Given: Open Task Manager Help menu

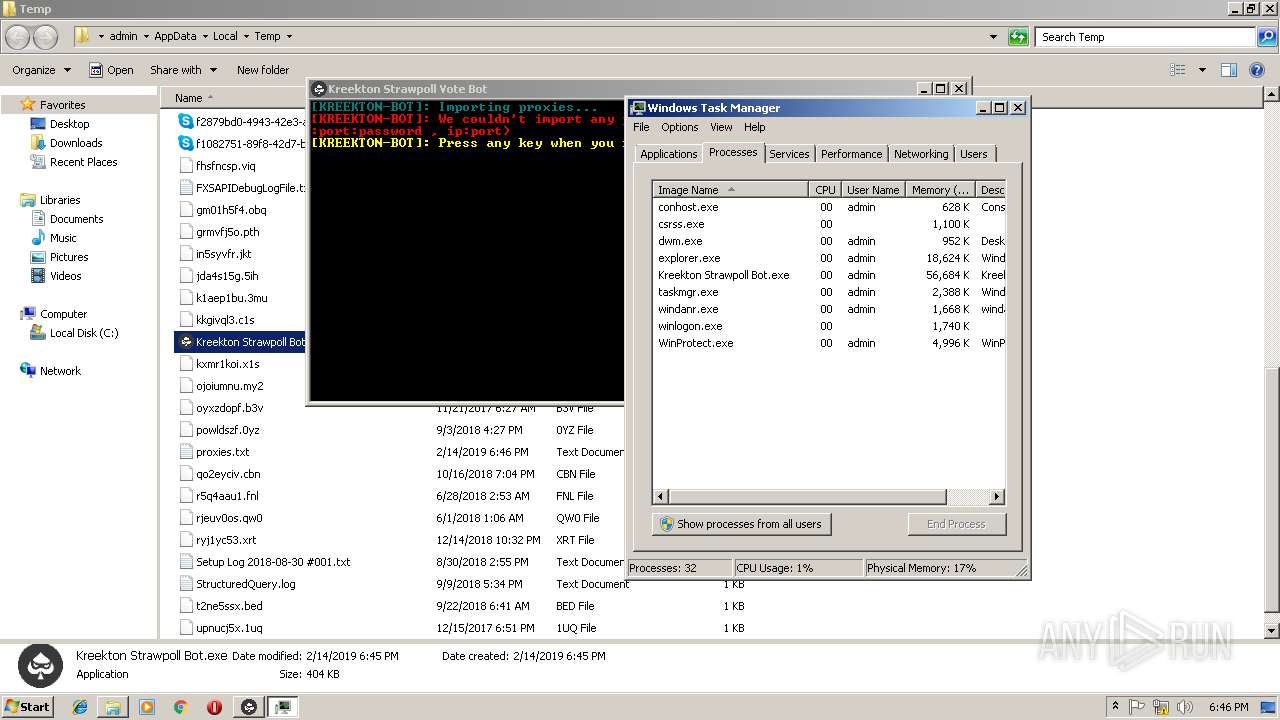Looking at the screenshot, I should point(754,127).
